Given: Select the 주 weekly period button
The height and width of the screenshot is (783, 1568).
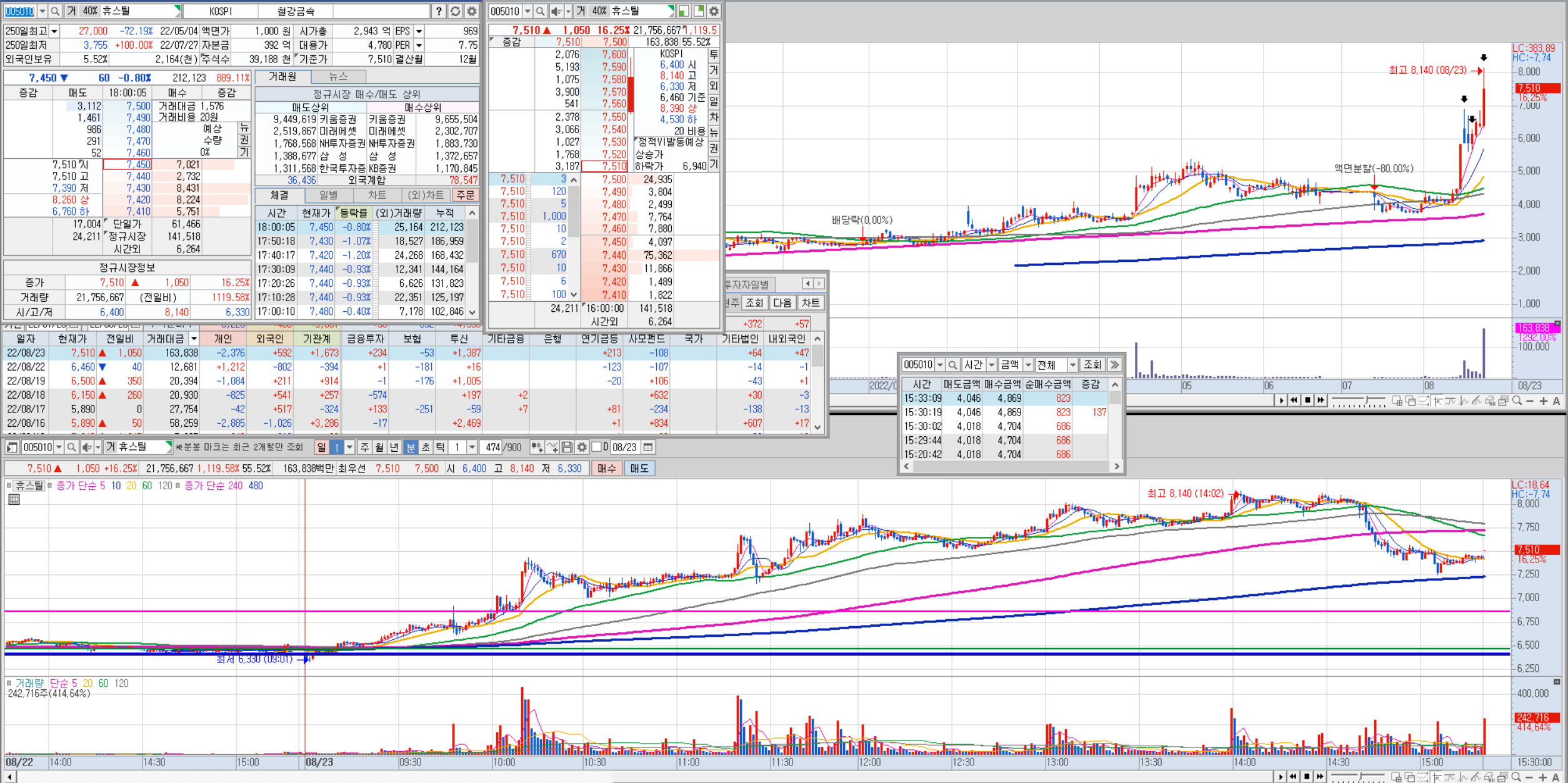Looking at the screenshot, I should tap(364, 447).
